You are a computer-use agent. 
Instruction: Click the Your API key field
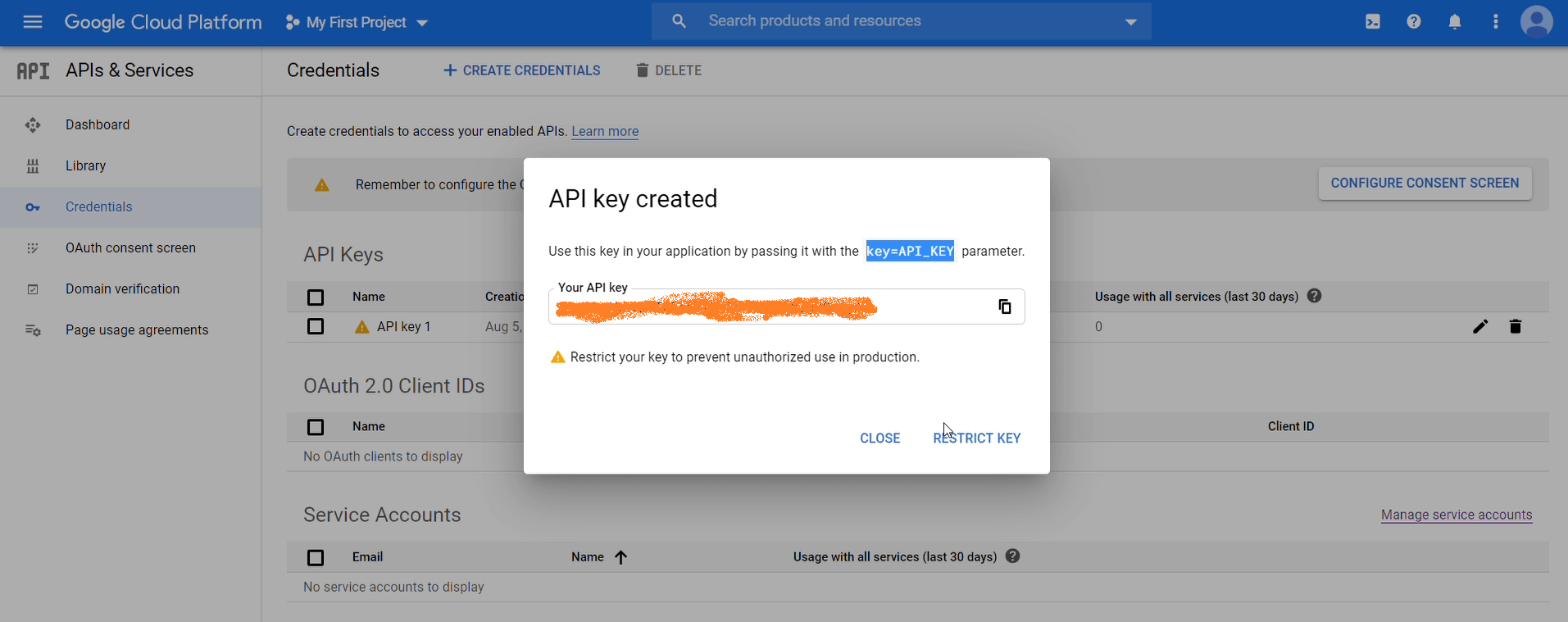point(786,306)
